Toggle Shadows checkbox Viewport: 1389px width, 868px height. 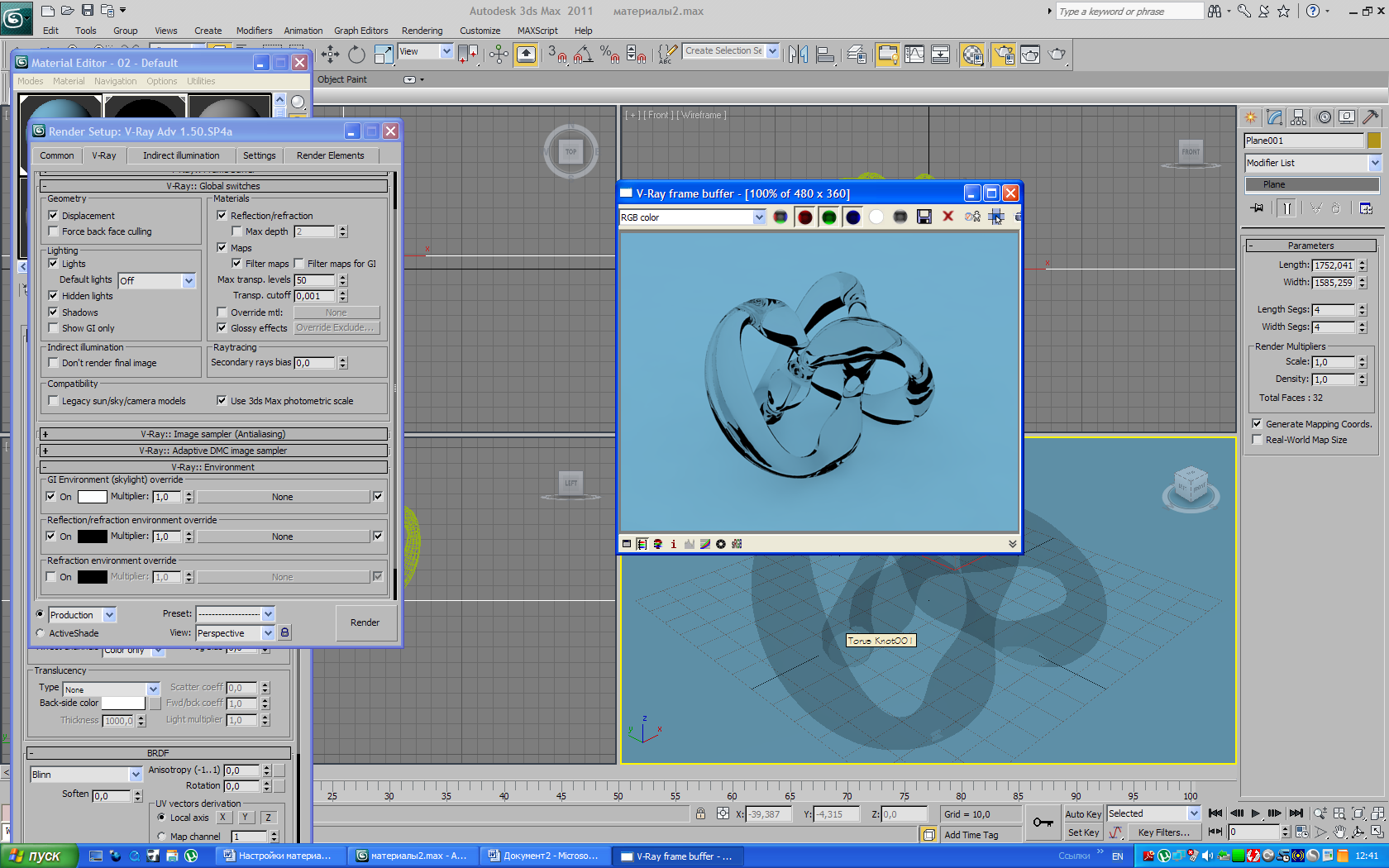tap(53, 312)
